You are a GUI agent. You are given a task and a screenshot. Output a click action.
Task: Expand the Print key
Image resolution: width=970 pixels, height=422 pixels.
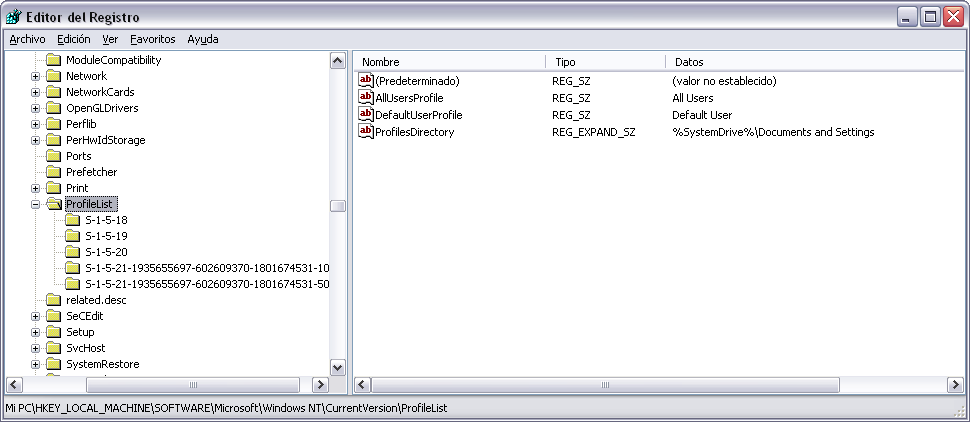pos(35,188)
